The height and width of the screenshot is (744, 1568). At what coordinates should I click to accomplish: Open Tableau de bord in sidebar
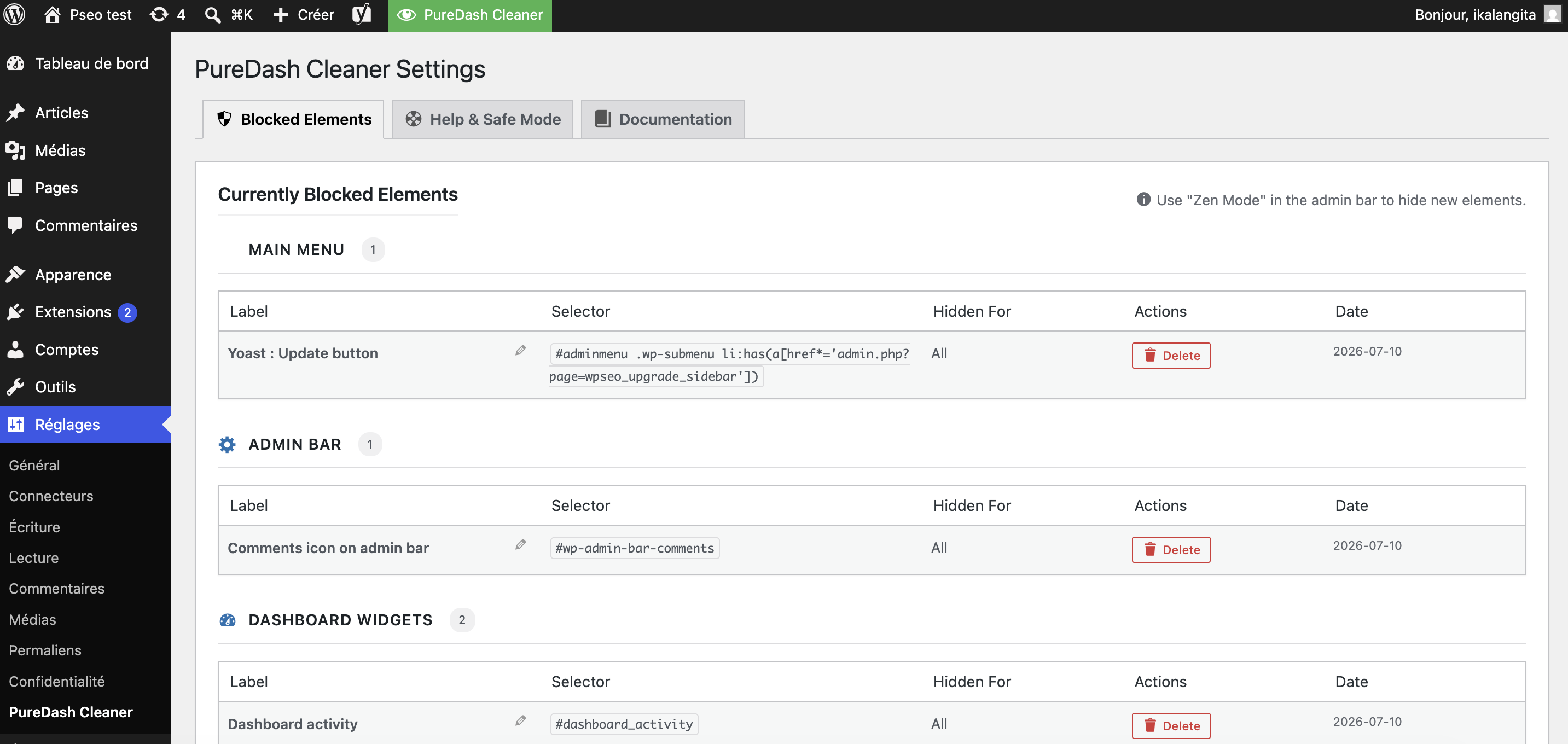[85, 63]
